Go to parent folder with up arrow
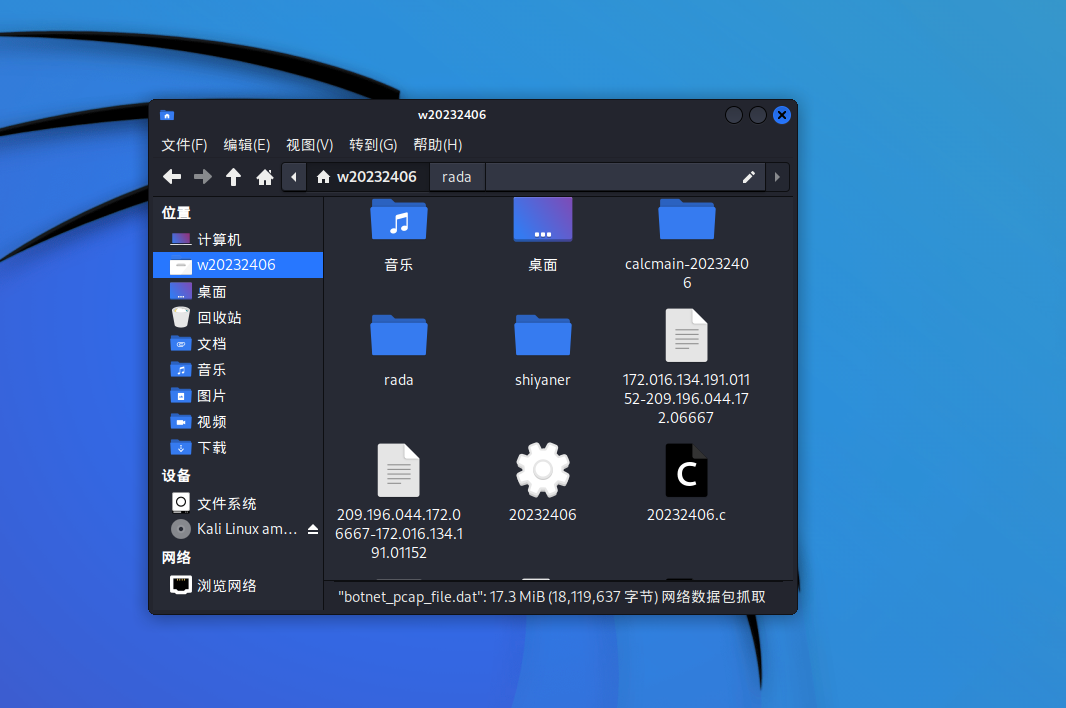 tap(233, 177)
